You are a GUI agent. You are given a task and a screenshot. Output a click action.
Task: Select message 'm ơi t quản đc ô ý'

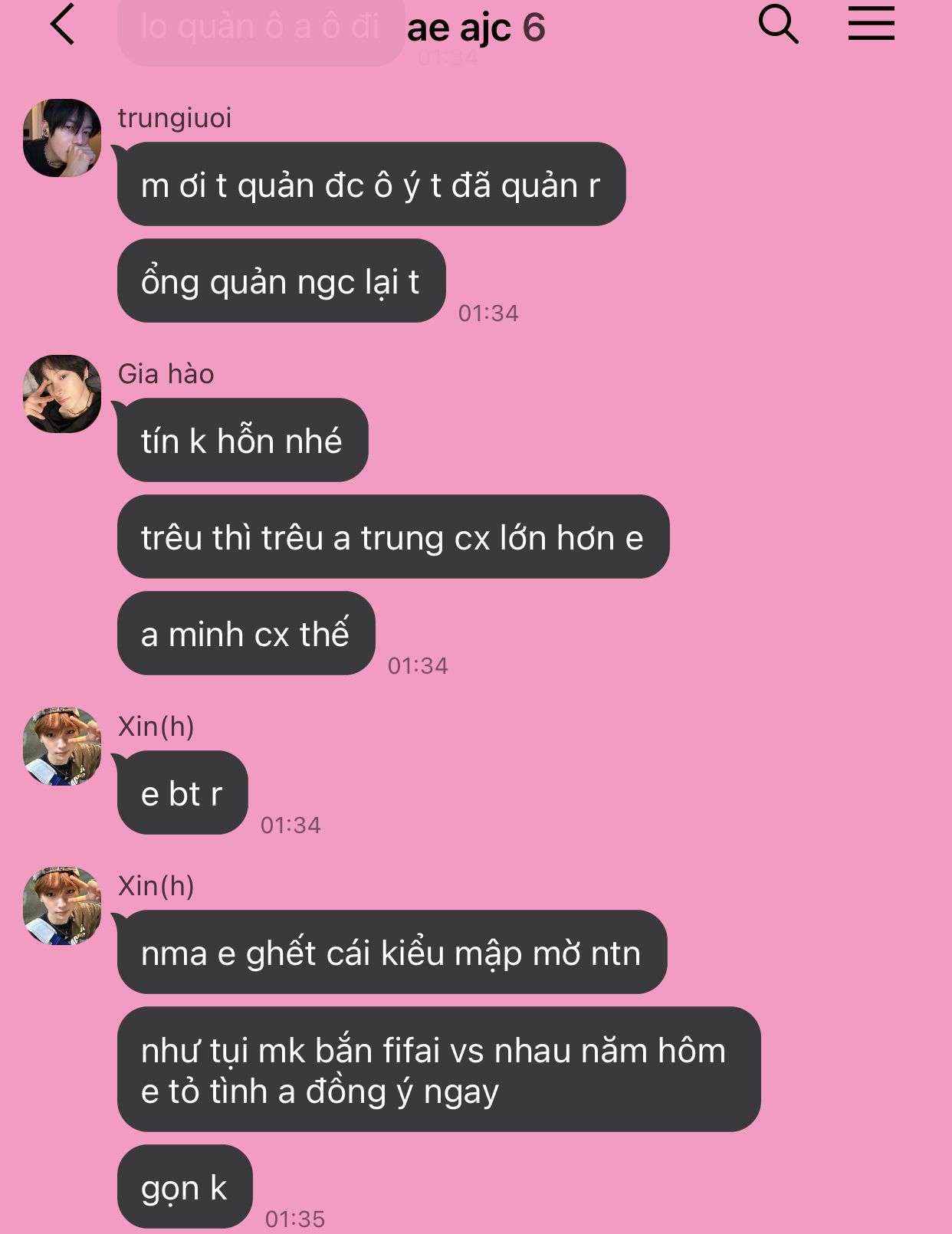[371, 184]
